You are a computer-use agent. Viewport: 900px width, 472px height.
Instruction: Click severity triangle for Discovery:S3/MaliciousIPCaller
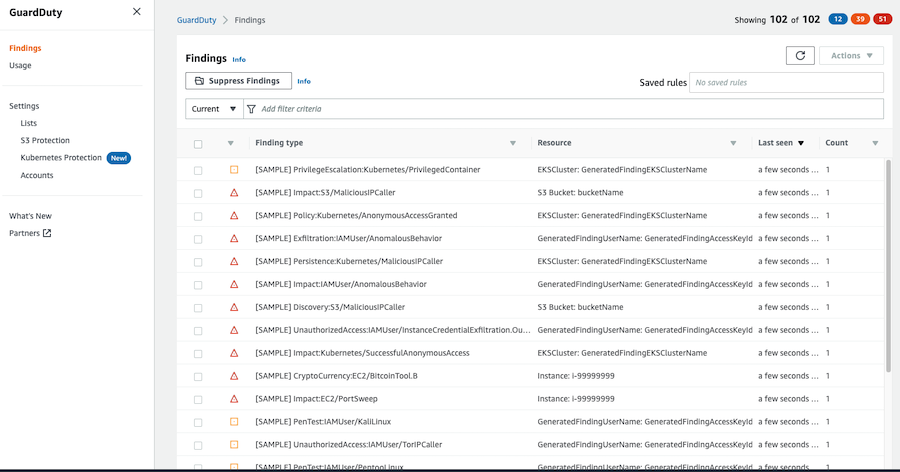pos(234,307)
